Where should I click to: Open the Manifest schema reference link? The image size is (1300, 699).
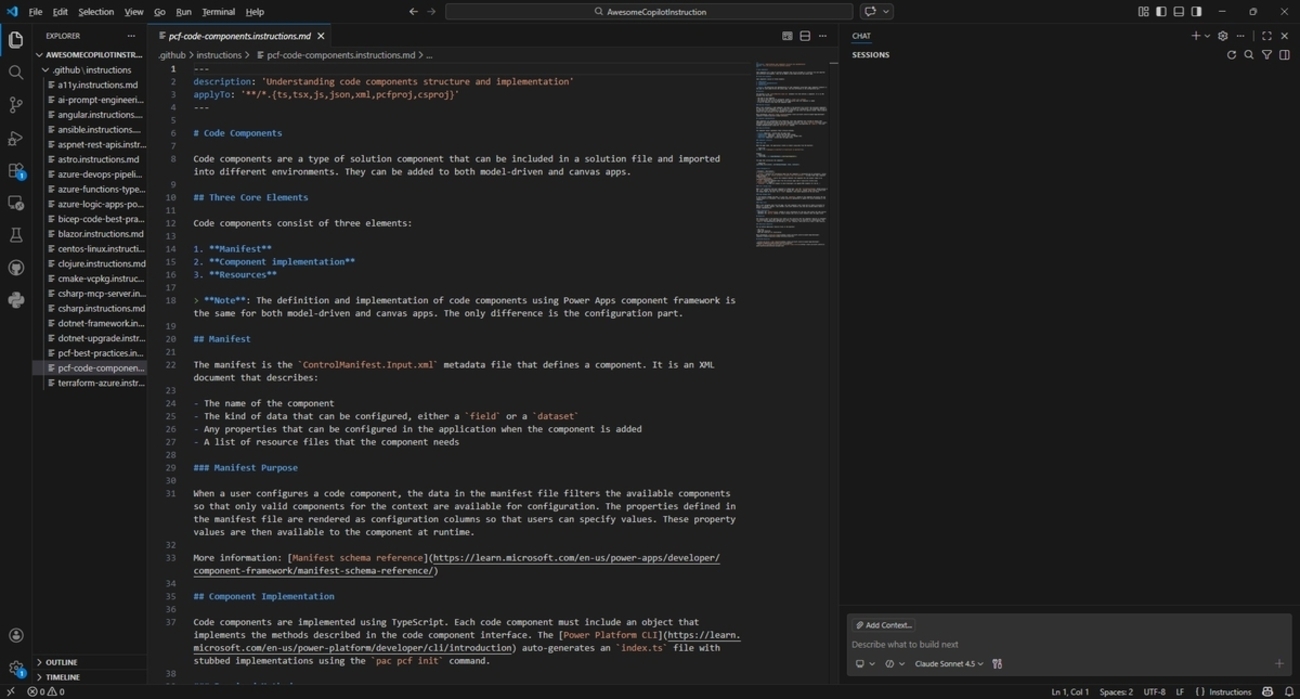coord(357,558)
